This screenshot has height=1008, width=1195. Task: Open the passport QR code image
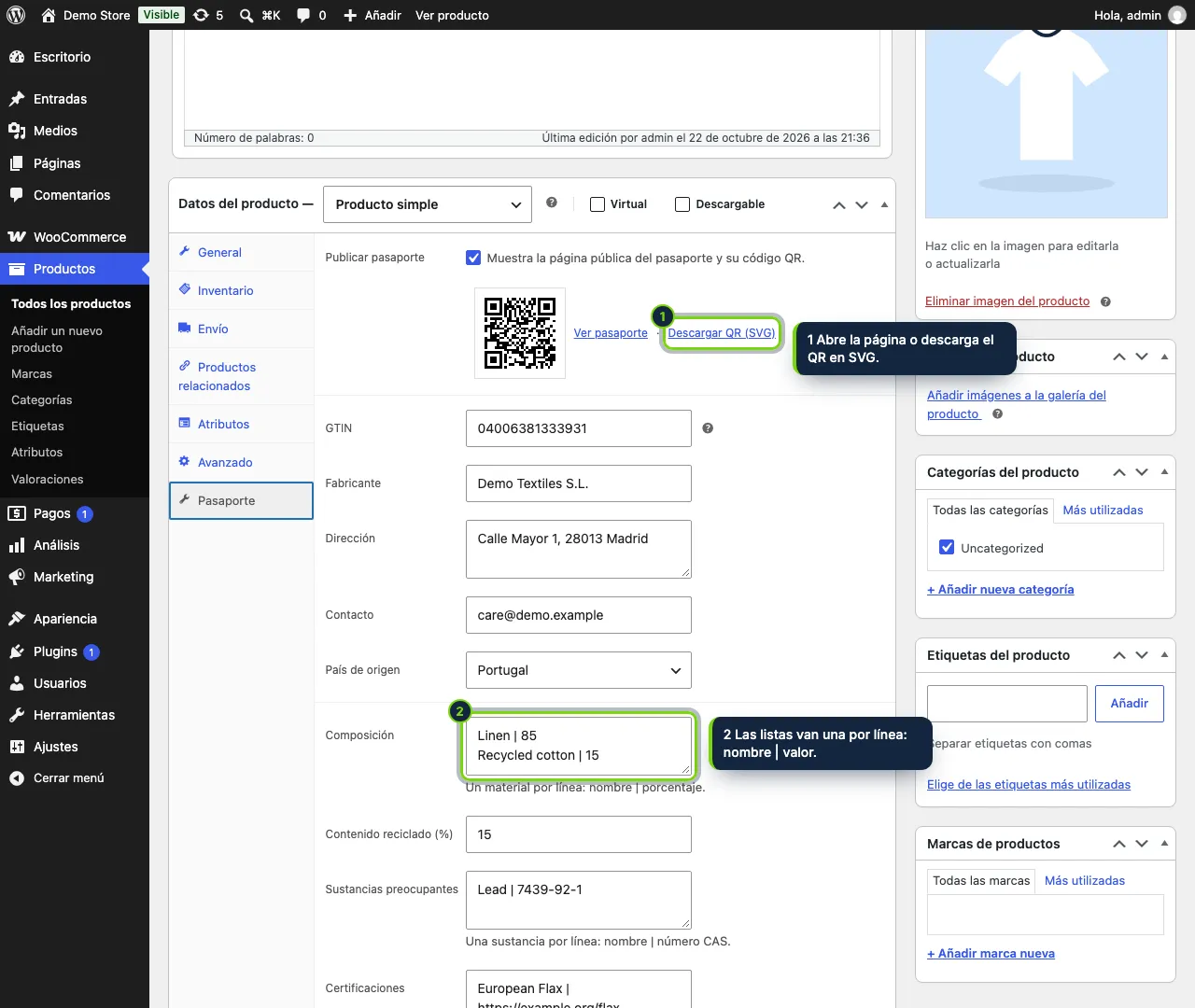[x=520, y=333]
